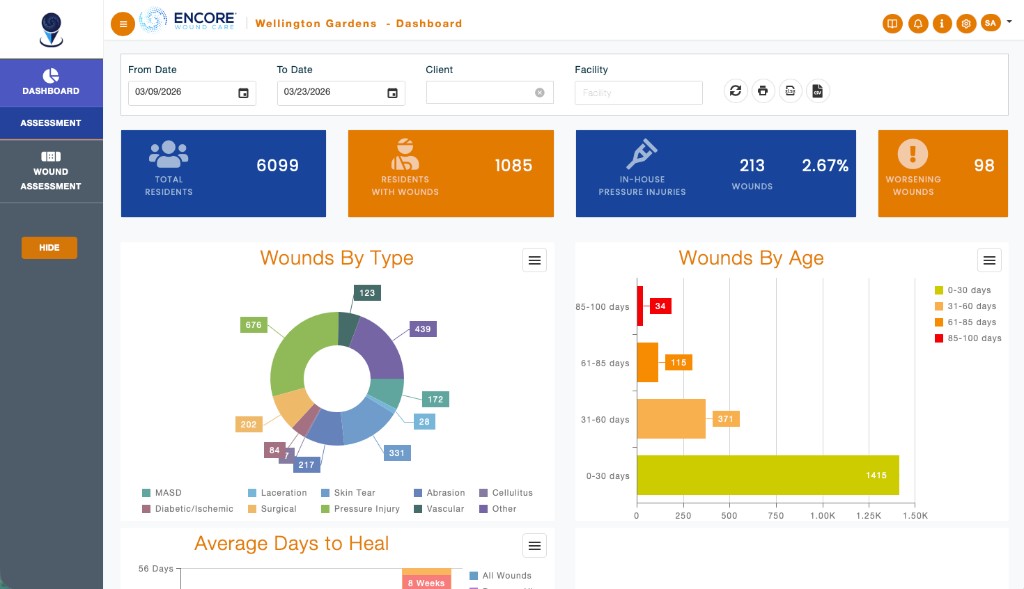Toggle Skin Tear legend item

coord(348,493)
